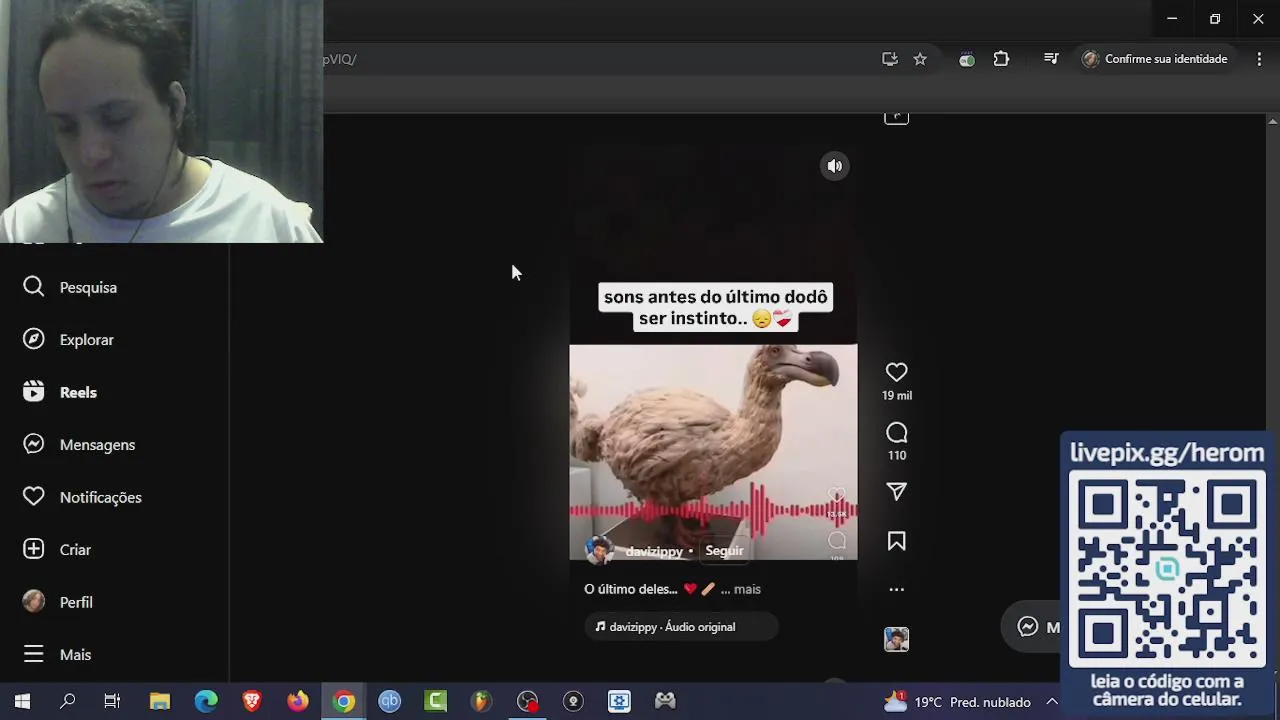Click 'Confirme sua identidade' profile button

click(x=1155, y=59)
